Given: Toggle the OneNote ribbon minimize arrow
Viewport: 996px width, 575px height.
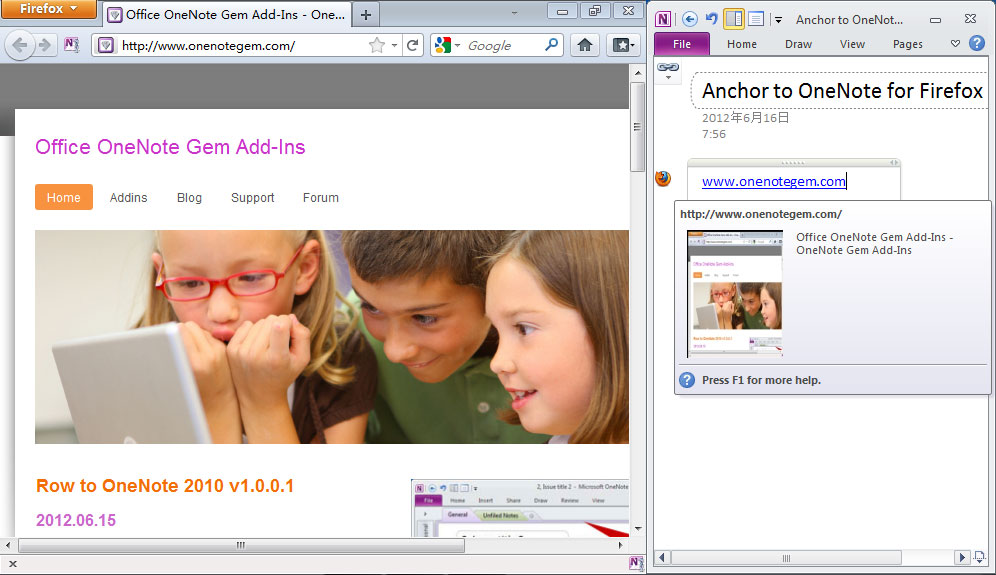Looking at the screenshot, I should tap(955, 44).
